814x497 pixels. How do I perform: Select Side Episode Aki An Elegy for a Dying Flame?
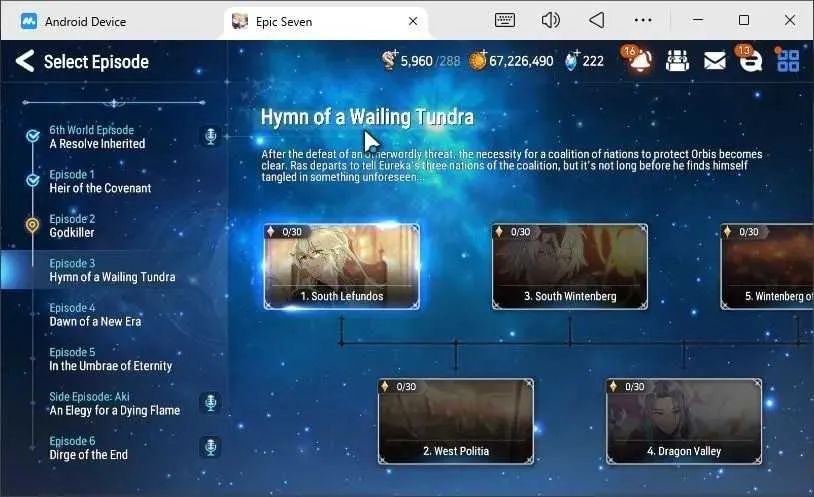113,404
